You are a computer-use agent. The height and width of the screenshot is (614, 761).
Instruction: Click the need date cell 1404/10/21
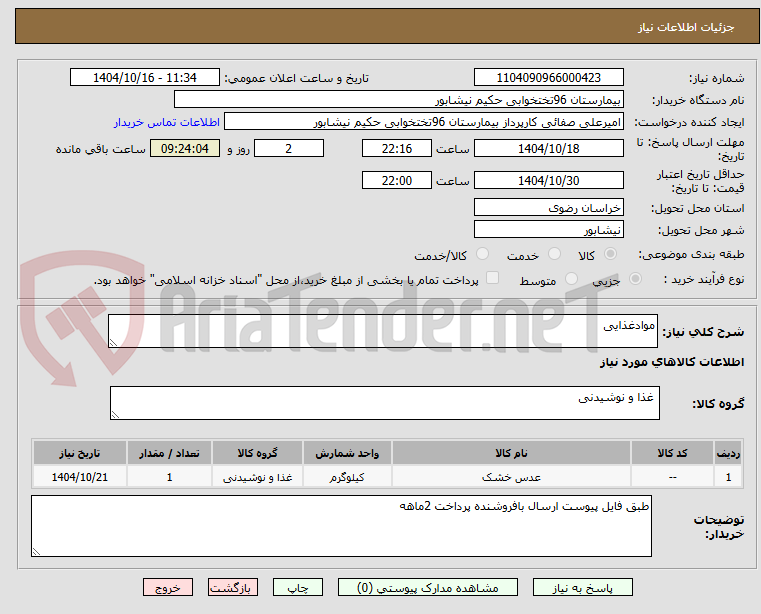[x=80, y=477]
